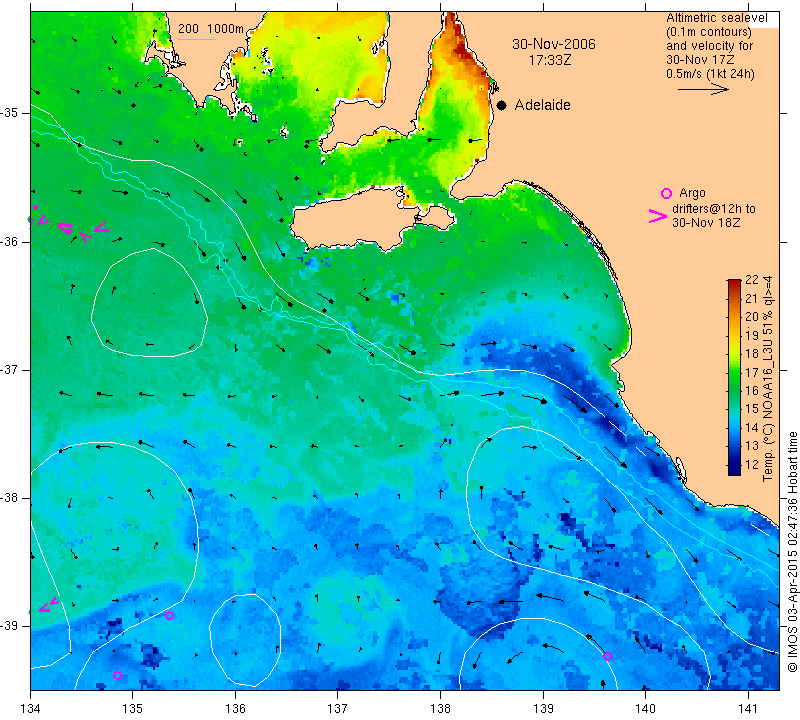
Task: Click the 0.5m/s (1kt 24h) scale text
Action: [710, 74]
